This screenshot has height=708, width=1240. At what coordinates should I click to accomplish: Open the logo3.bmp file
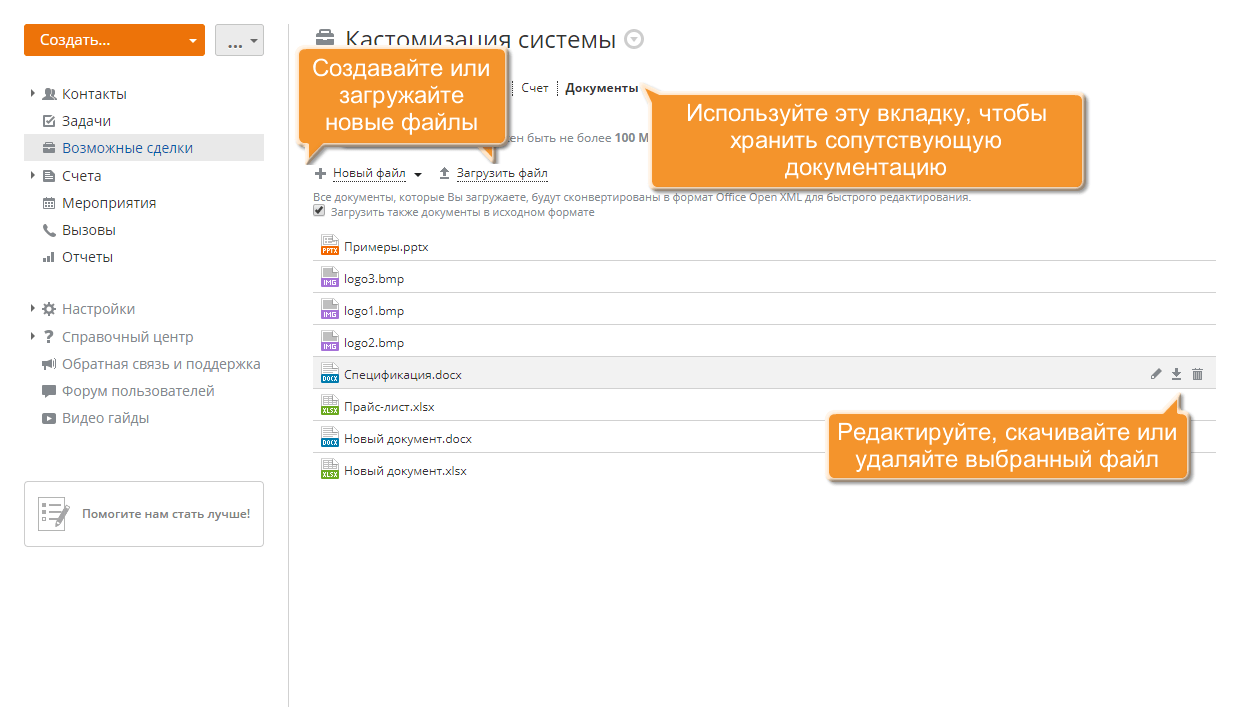374,278
